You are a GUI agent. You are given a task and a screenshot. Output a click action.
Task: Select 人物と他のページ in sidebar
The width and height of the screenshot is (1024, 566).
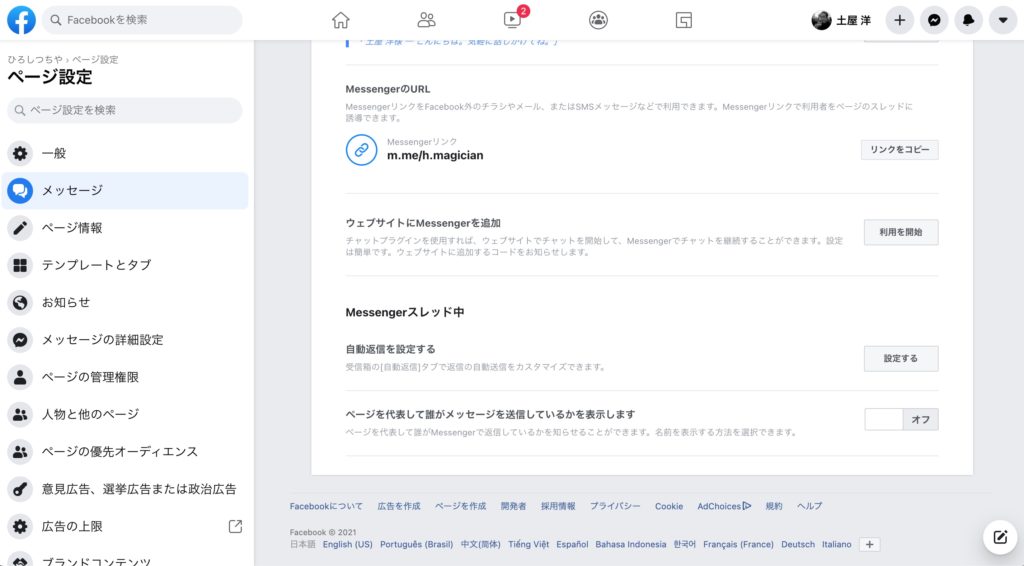pyautogui.click(x=125, y=414)
